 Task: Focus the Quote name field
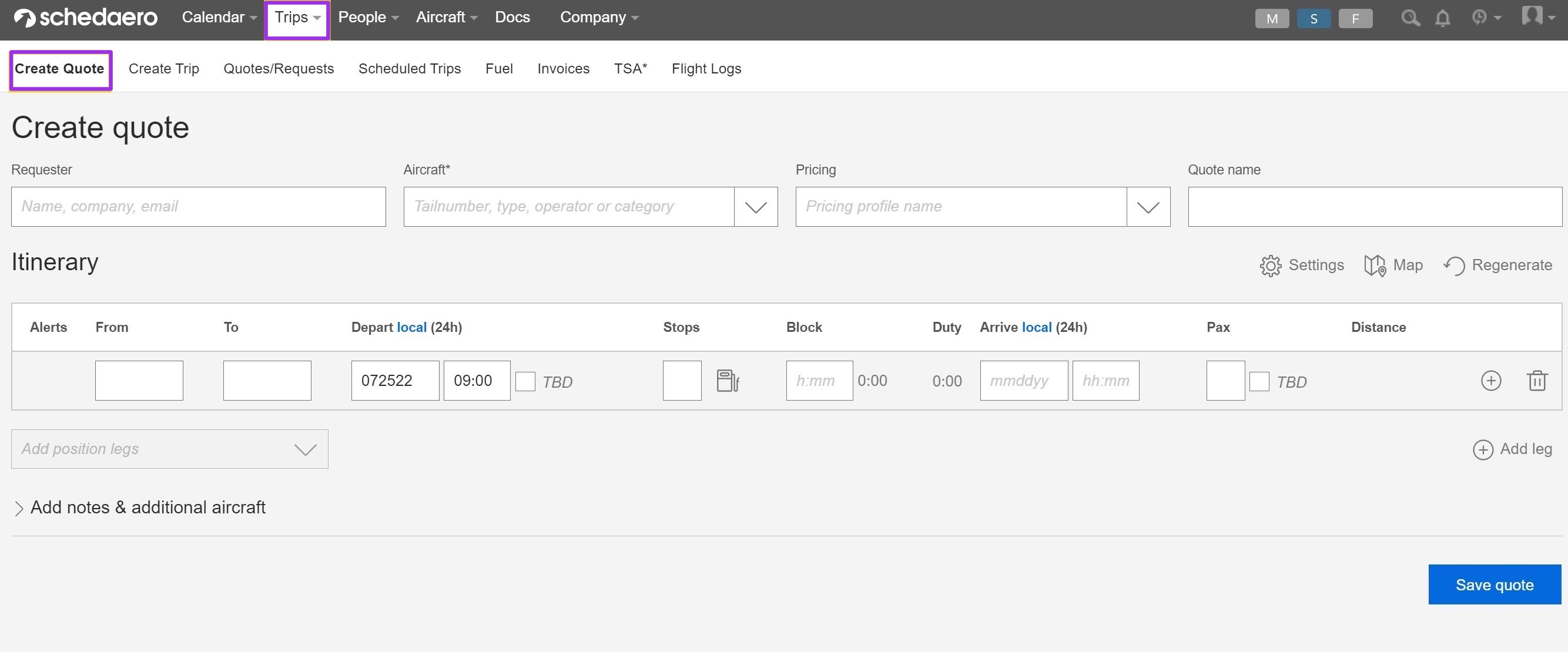pos(1374,207)
